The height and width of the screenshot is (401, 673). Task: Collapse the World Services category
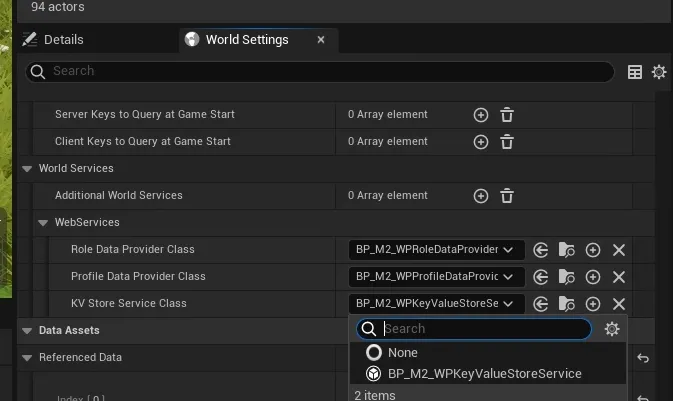click(27, 169)
